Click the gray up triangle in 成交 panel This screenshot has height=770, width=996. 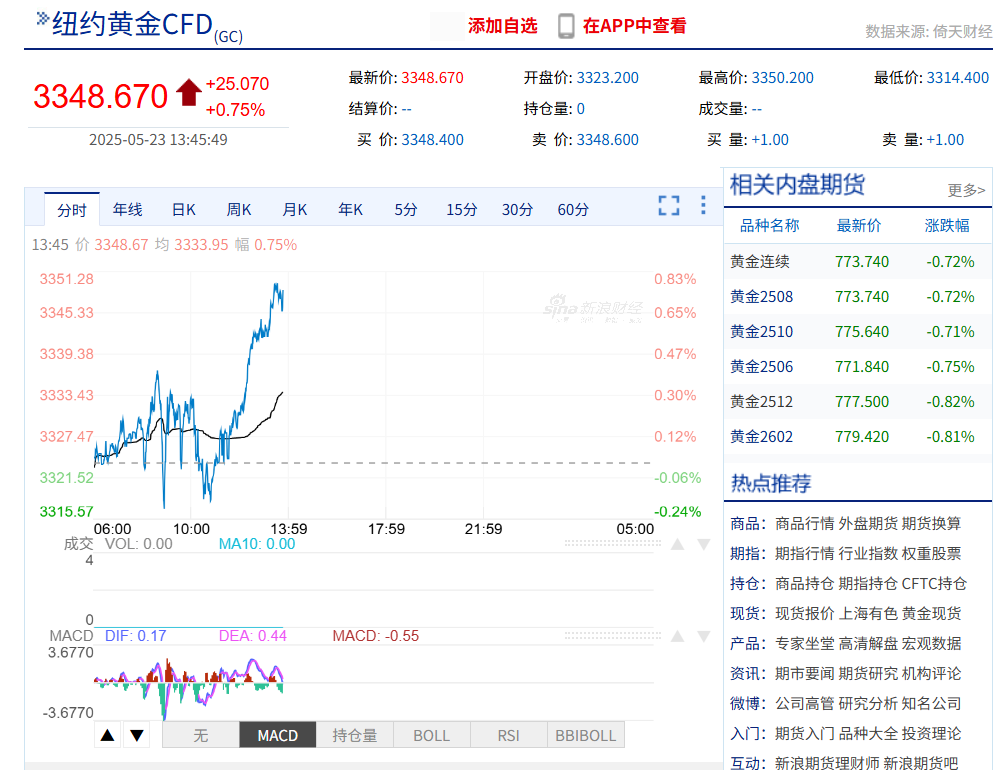tap(678, 544)
